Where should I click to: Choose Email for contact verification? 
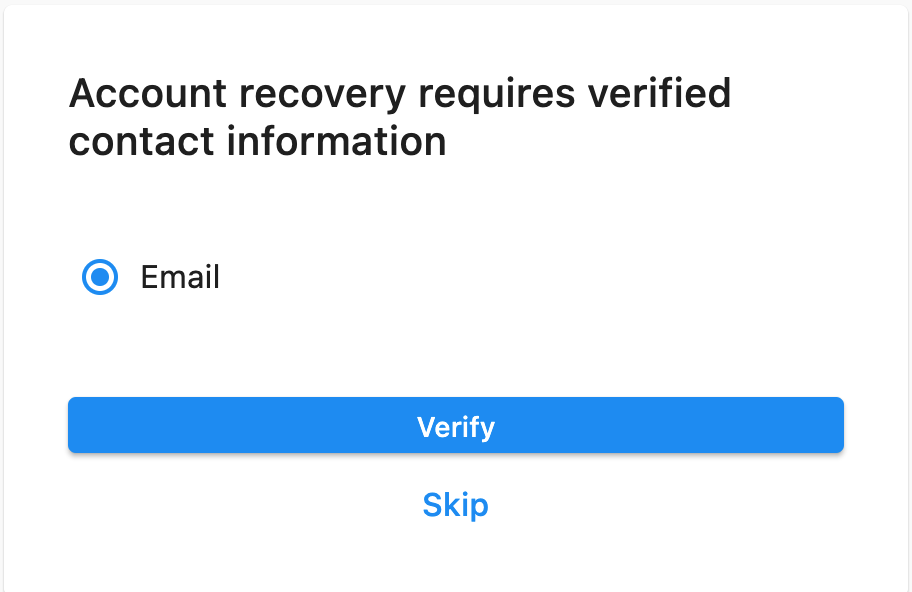(100, 277)
